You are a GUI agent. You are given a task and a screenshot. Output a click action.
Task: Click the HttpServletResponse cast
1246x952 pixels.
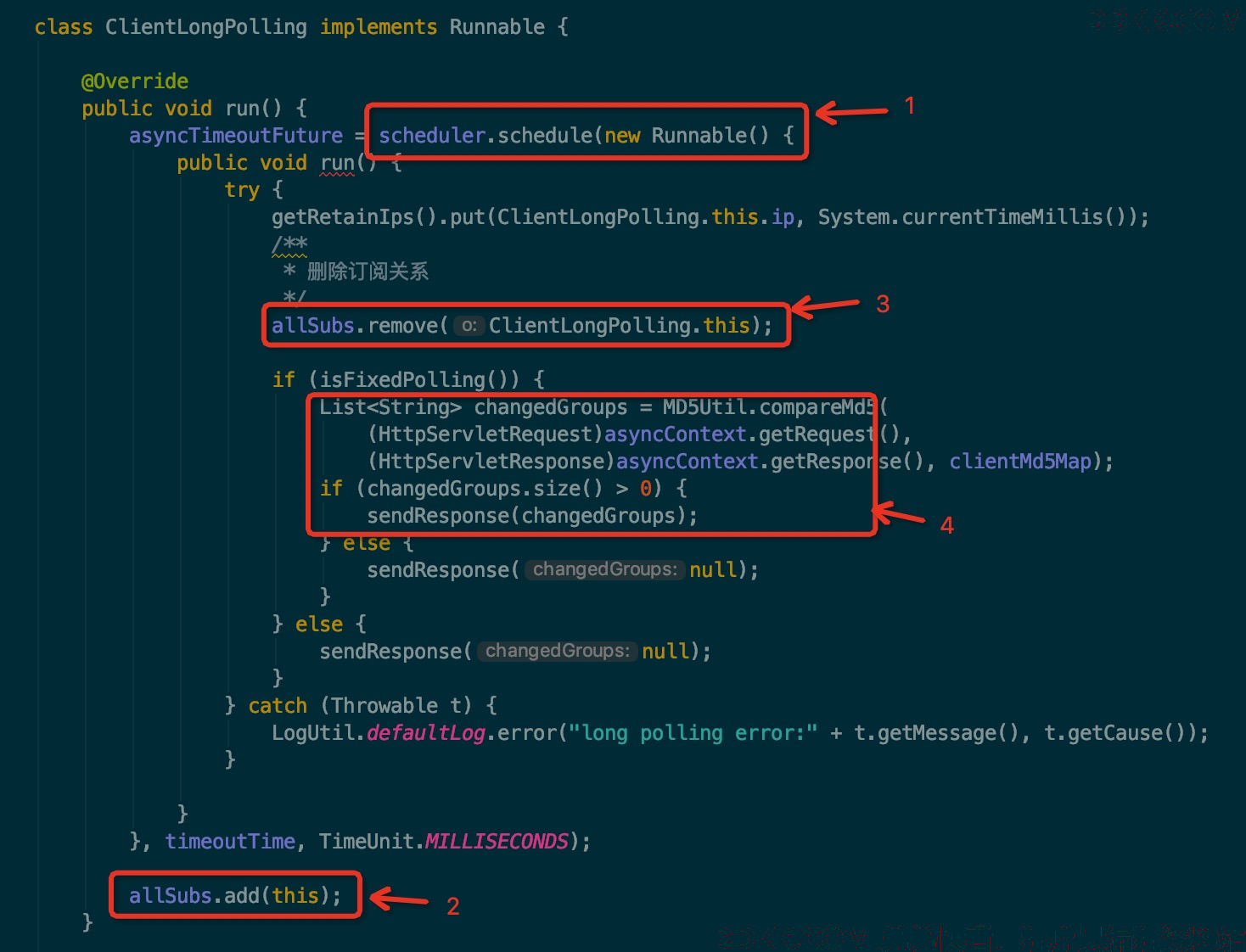coord(491,462)
